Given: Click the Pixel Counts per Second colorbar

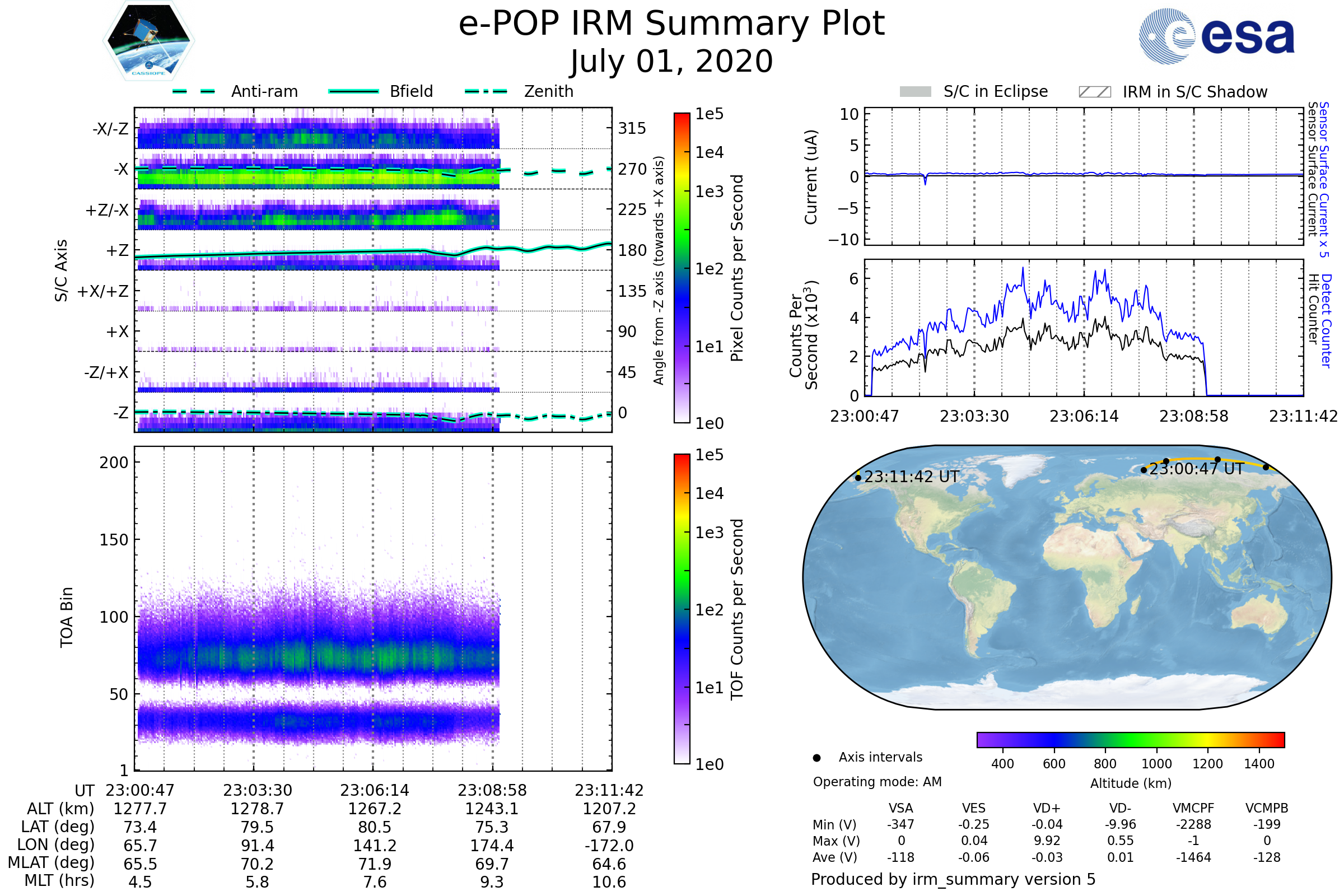Looking at the screenshot, I should (x=682, y=269).
